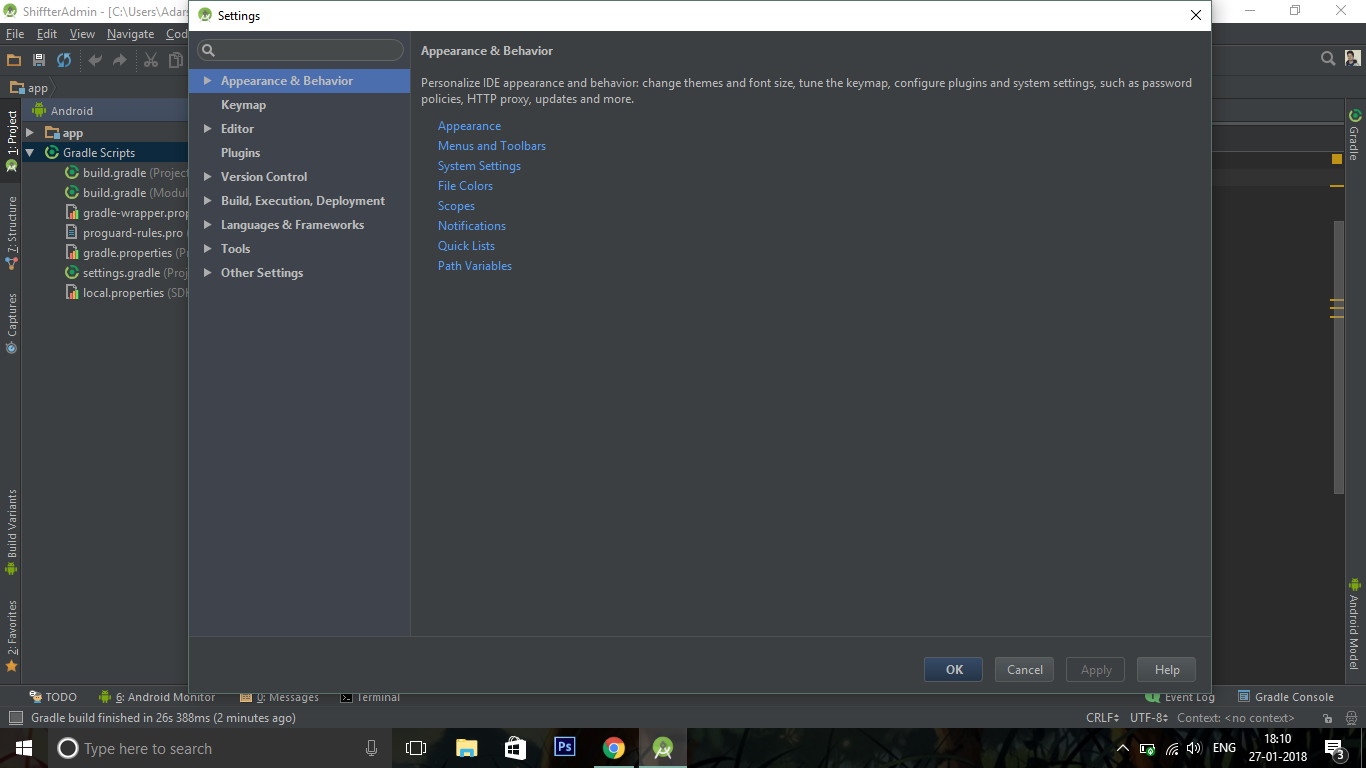Open the Path Variables link

tap(474, 265)
